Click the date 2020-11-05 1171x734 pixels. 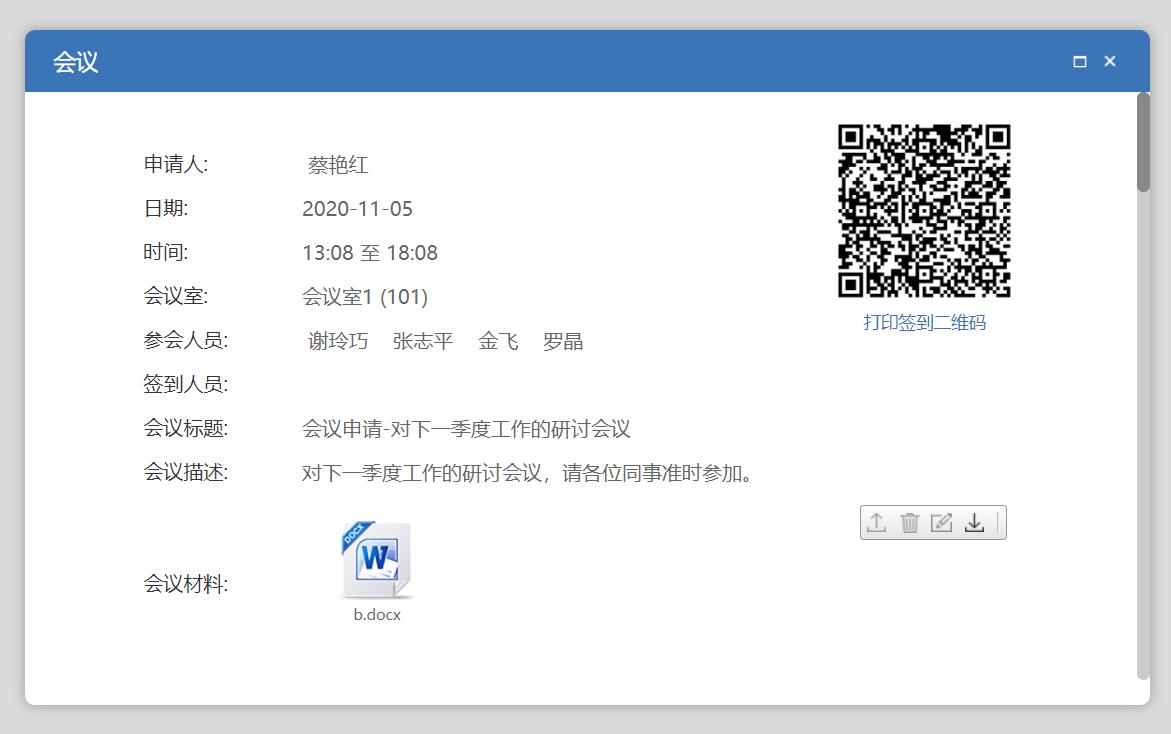pyautogui.click(x=357, y=209)
